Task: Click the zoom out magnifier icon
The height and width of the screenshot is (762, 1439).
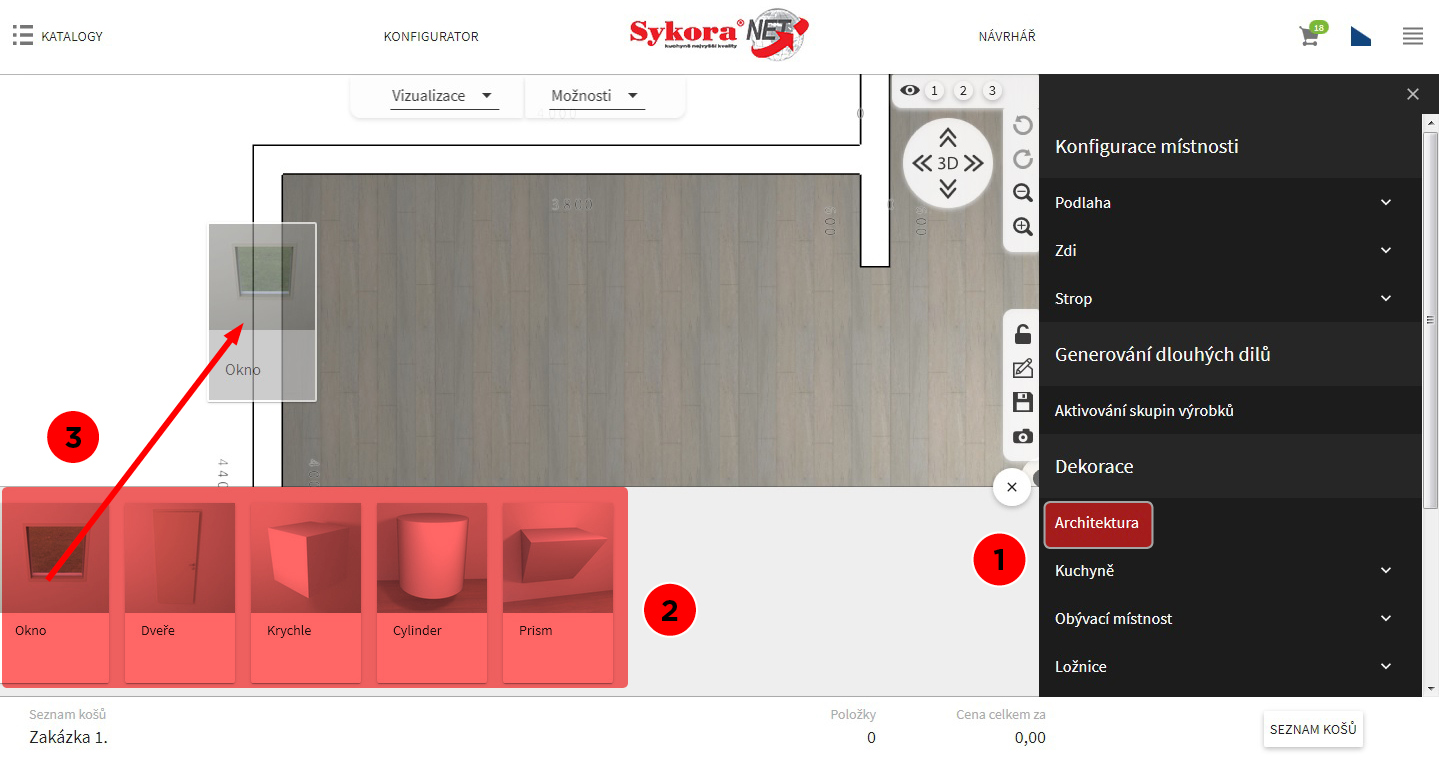Action: pos(1022,193)
